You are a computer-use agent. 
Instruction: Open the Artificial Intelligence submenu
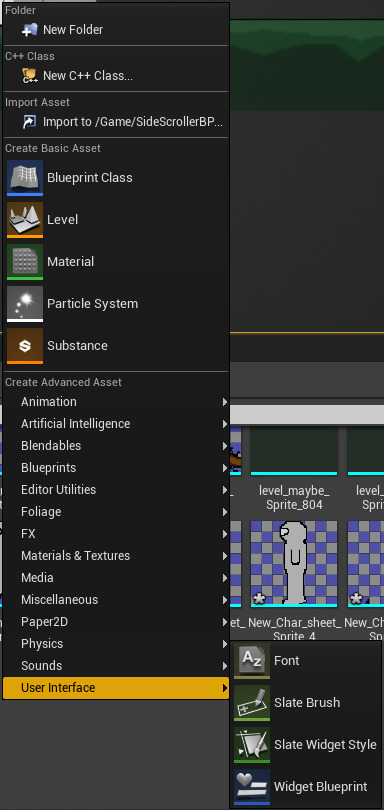pos(116,424)
